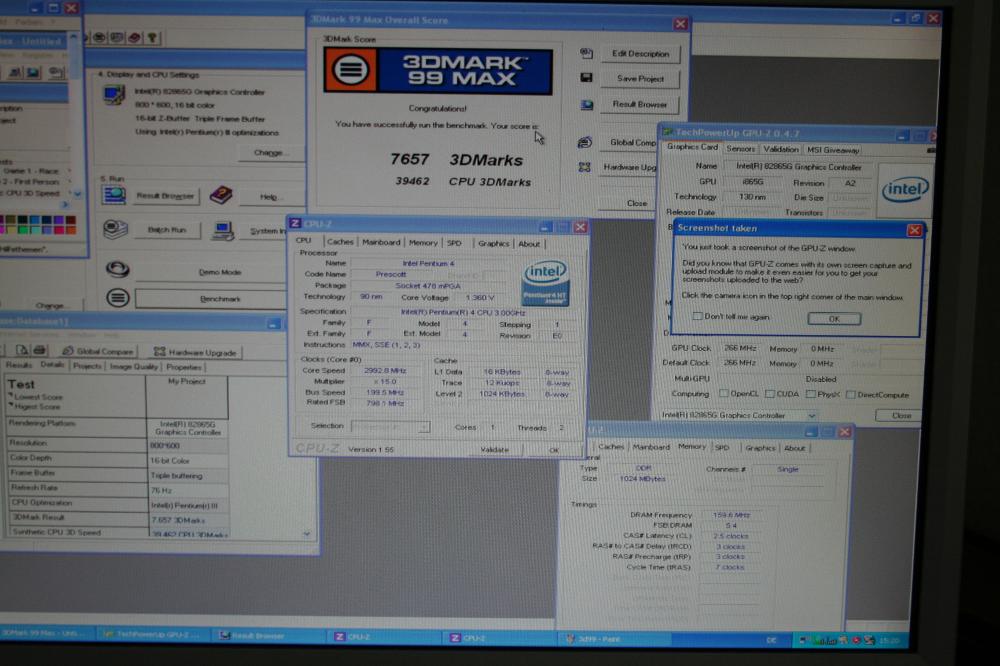
Task: Open the Graphics tab in front CPU-Z window
Action: point(494,243)
